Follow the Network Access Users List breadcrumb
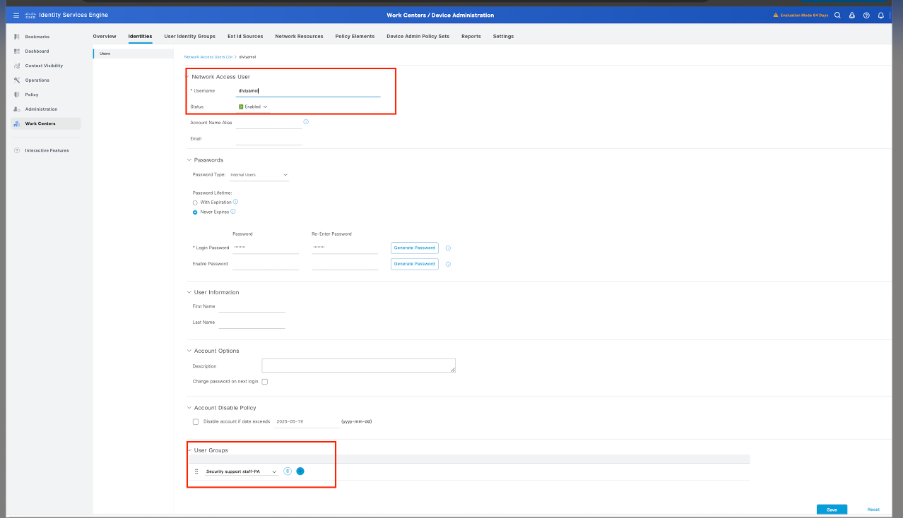Screen dimensions: 904x518 [x=208, y=57]
